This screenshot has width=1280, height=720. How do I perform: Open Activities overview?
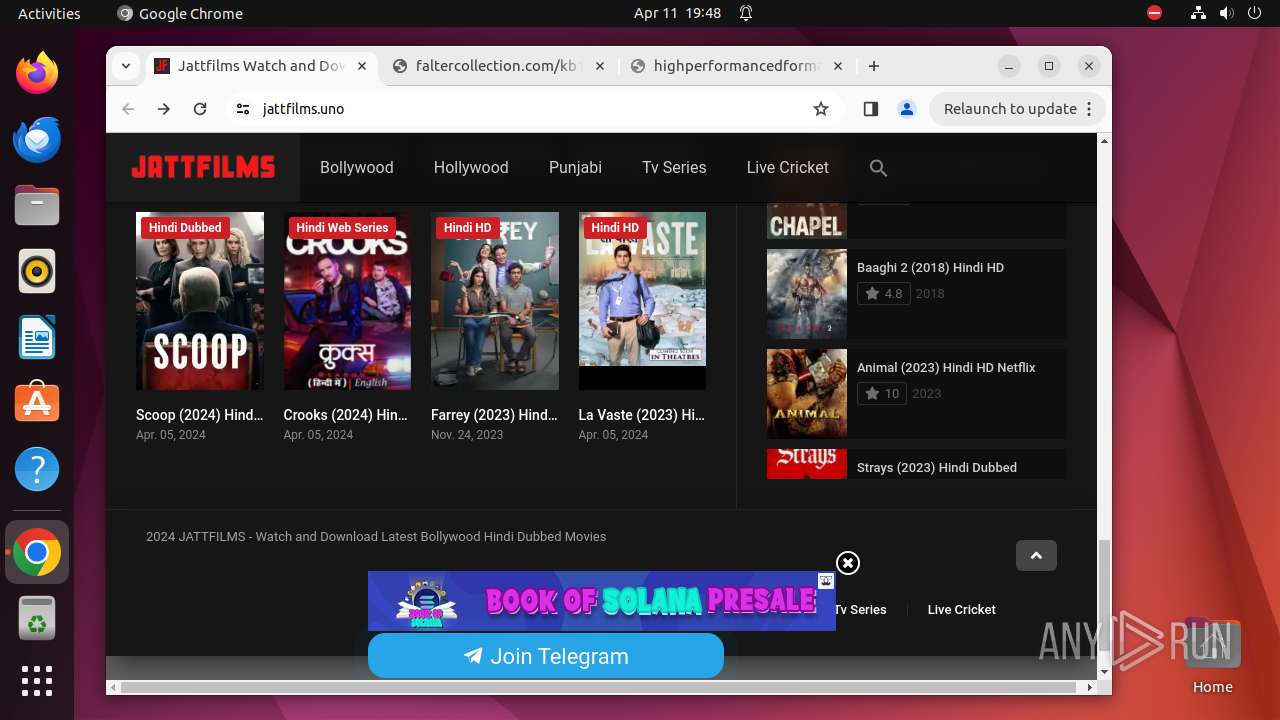[49, 13]
